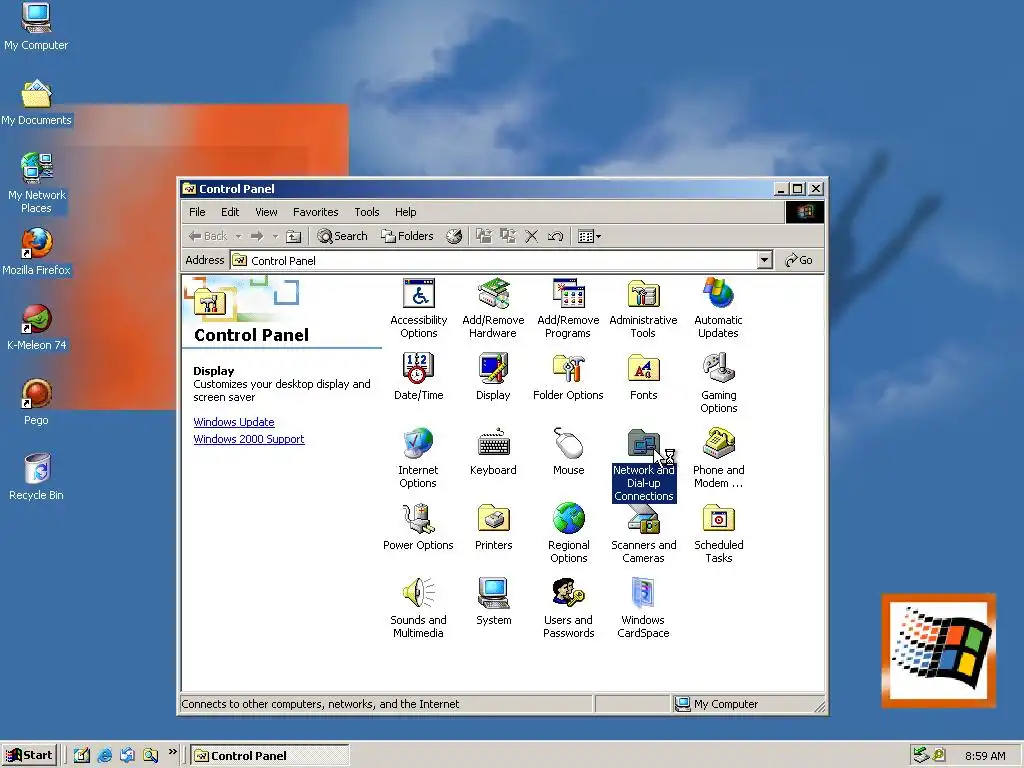
Task: Open the Favorites menu
Action: pyautogui.click(x=315, y=212)
